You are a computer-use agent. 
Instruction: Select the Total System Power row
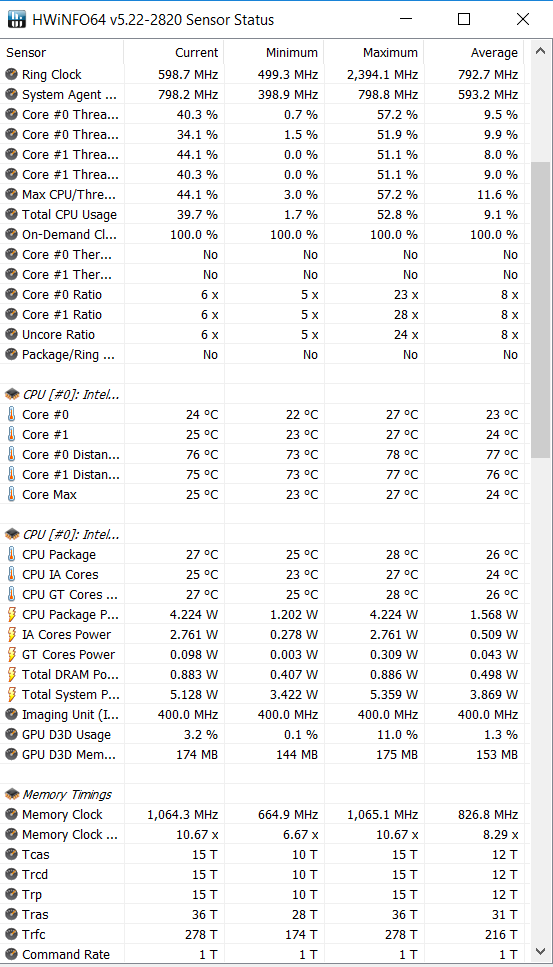tap(262, 694)
